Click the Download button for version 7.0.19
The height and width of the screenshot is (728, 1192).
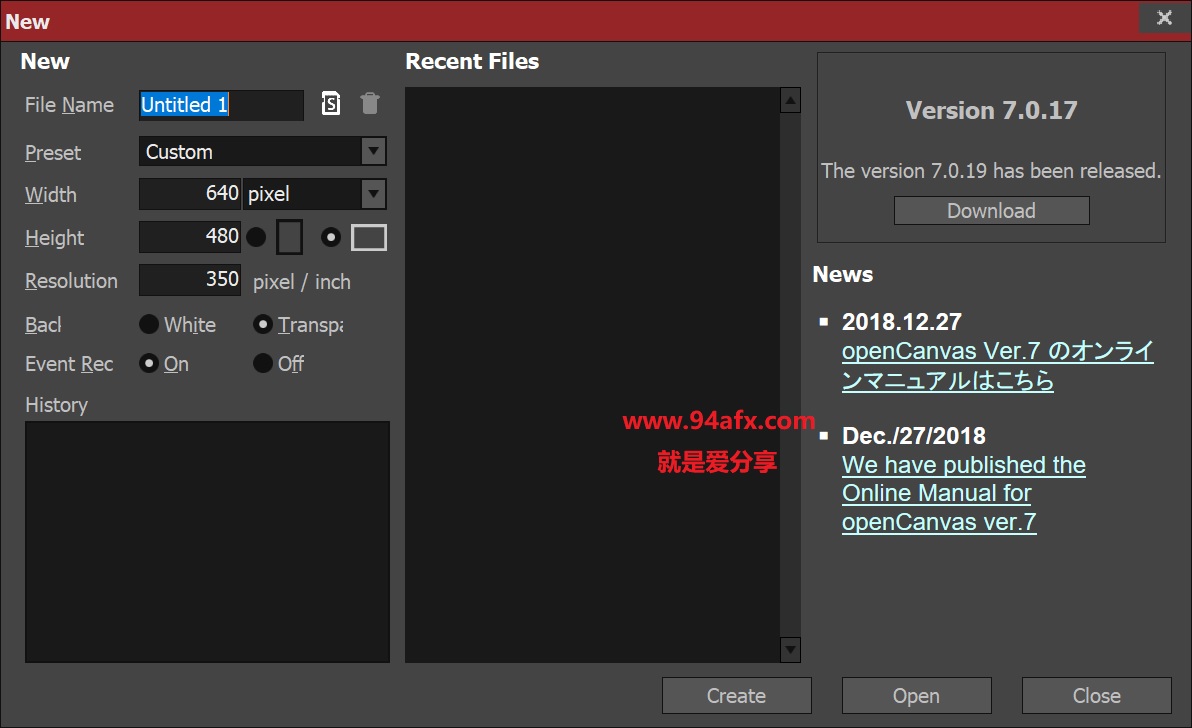pyautogui.click(x=991, y=210)
